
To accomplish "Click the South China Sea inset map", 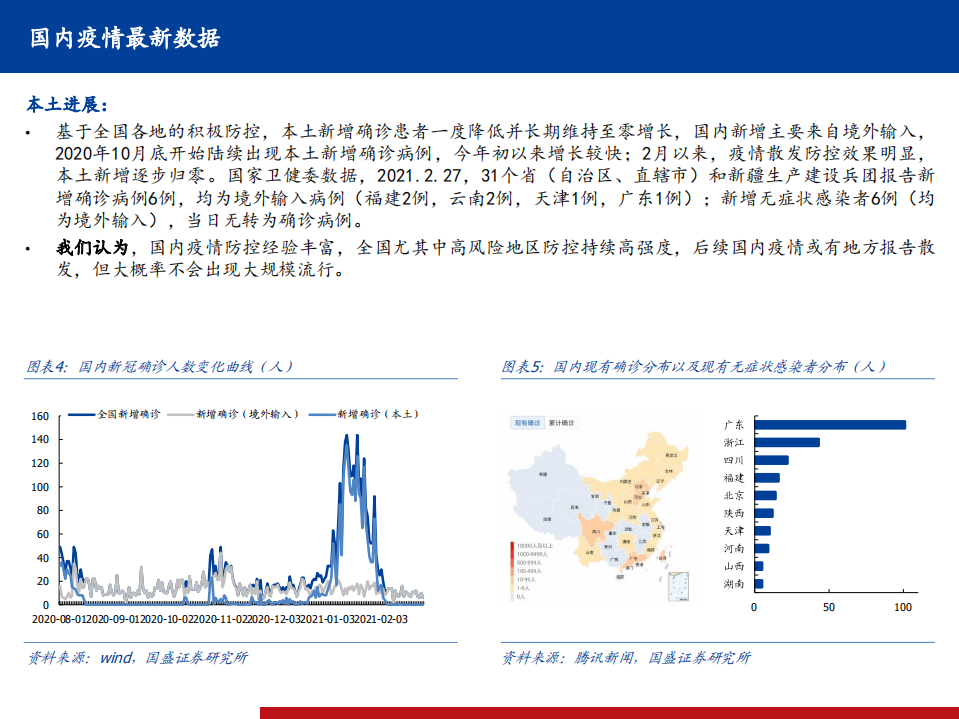I will [x=679, y=589].
